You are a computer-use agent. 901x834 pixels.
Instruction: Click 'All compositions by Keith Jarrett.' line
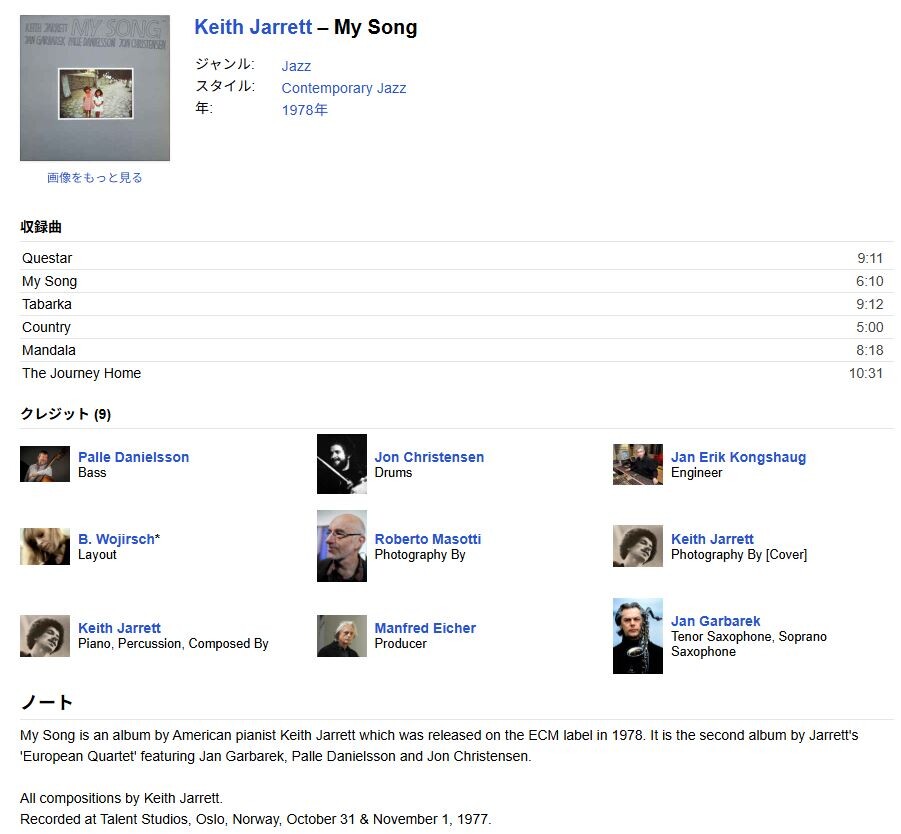pyautogui.click(x=121, y=798)
